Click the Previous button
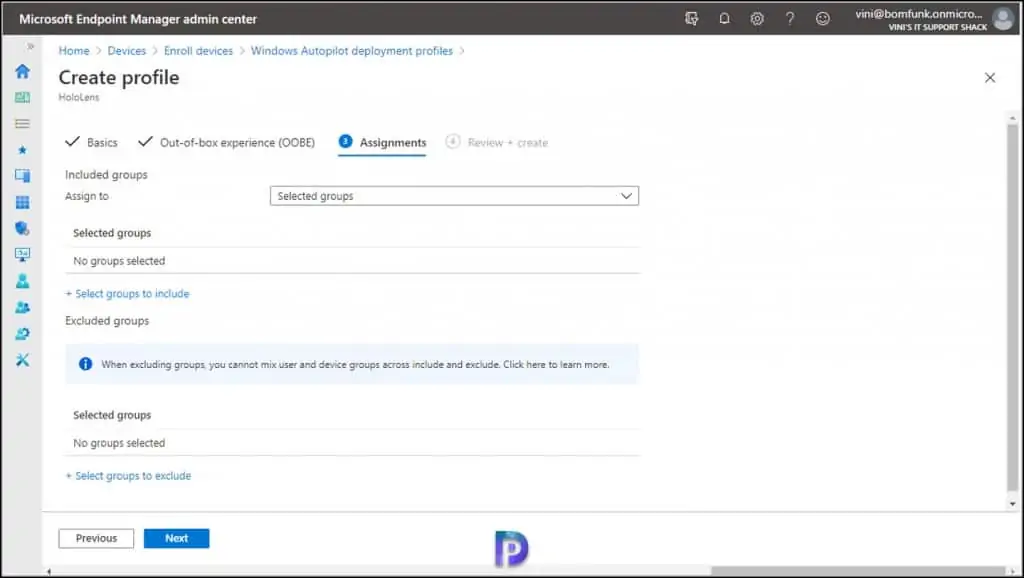This screenshot has width=1024, height=578. [x=96, y=538]
